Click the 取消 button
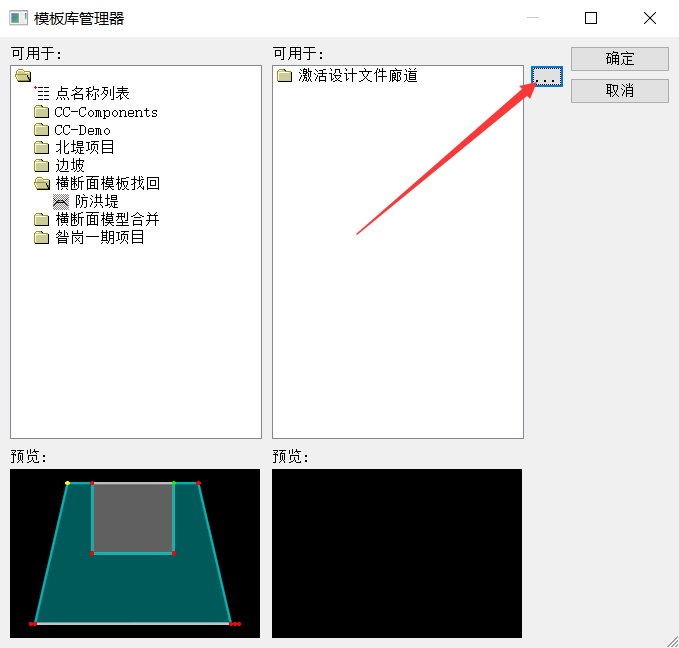This screenshot has width=679, height=648. [x=619, y=91]
